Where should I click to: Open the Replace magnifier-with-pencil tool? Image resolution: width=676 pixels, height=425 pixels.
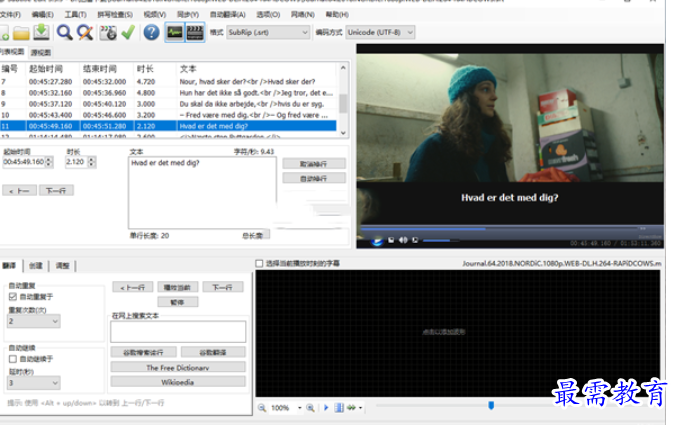85,32
